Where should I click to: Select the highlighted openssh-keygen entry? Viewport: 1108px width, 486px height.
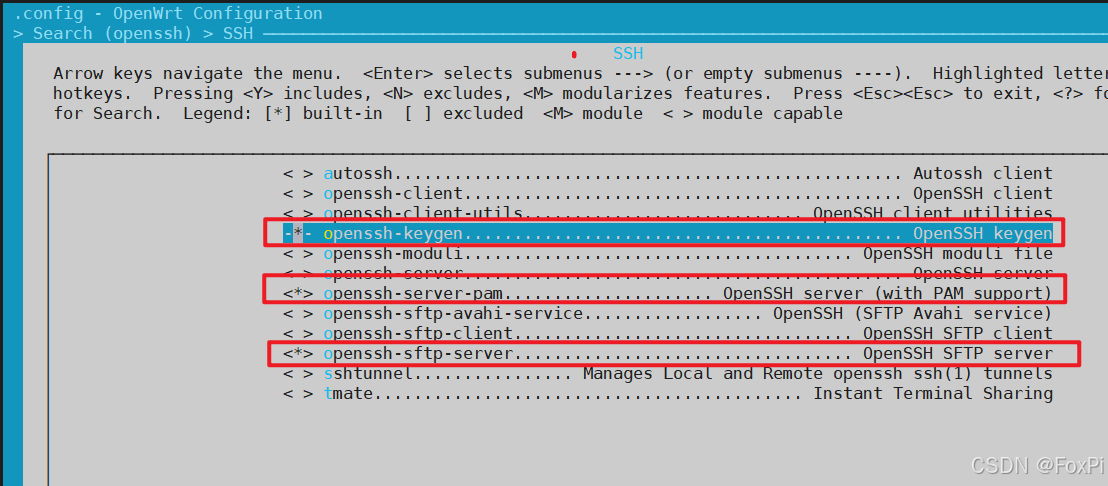[x=668, y=233]
